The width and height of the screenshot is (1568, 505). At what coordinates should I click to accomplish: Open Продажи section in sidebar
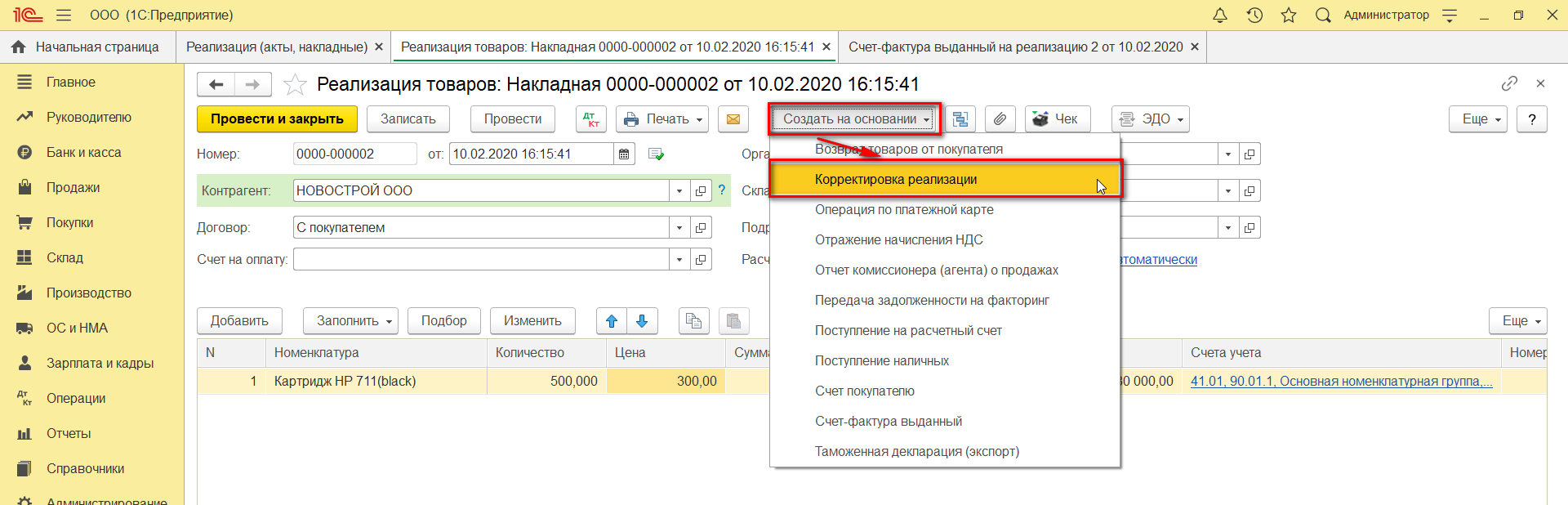[x=73, y=188]
